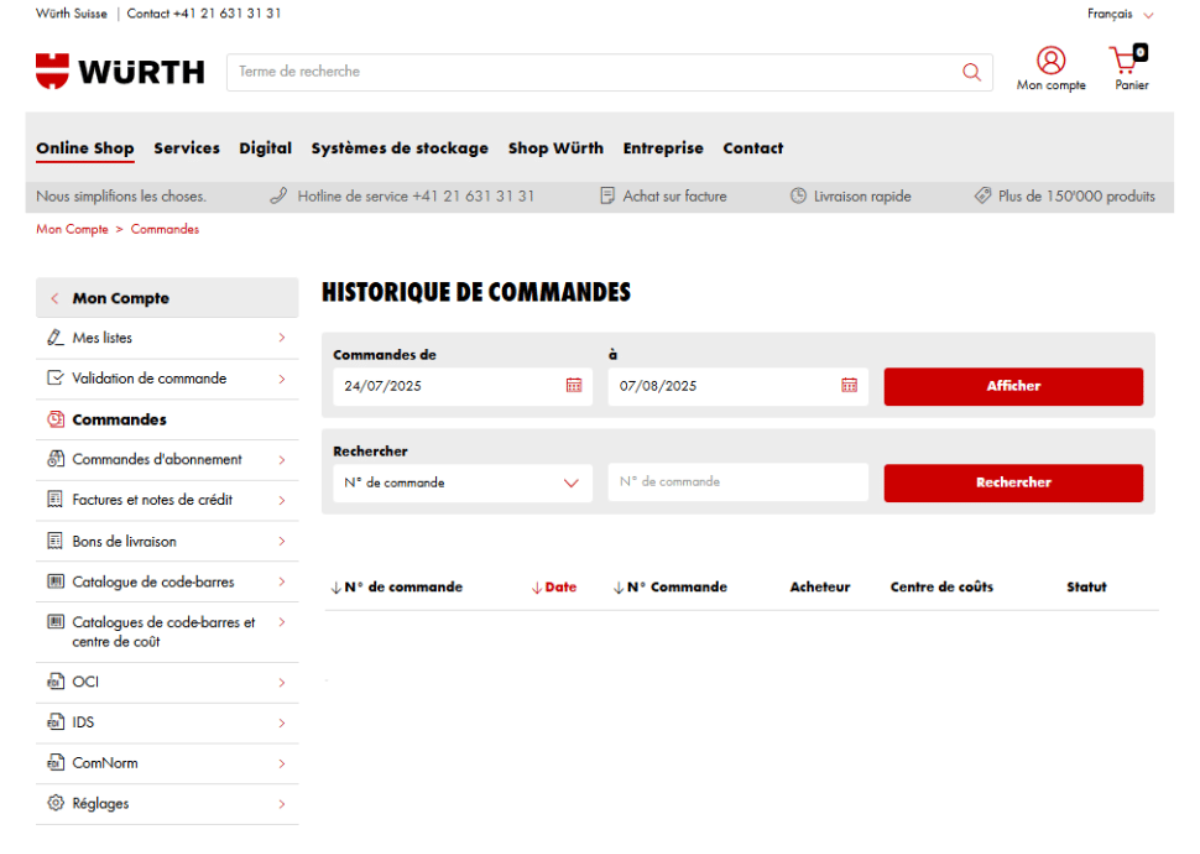Click Validation de commande checkbox icon

(55, 378)
